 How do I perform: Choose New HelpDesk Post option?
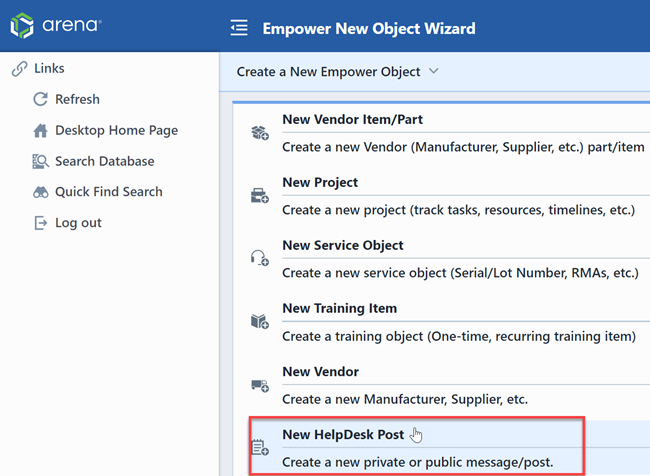point(343,435)
